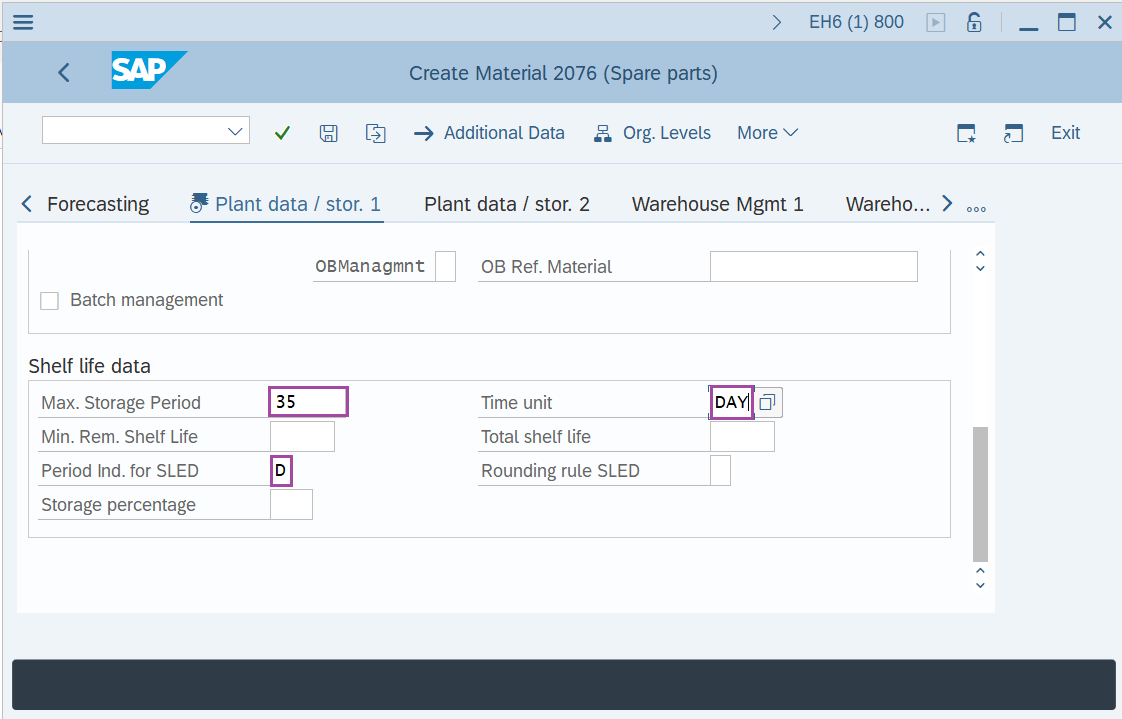Click the copy document icon beside save

pos(375,133)
